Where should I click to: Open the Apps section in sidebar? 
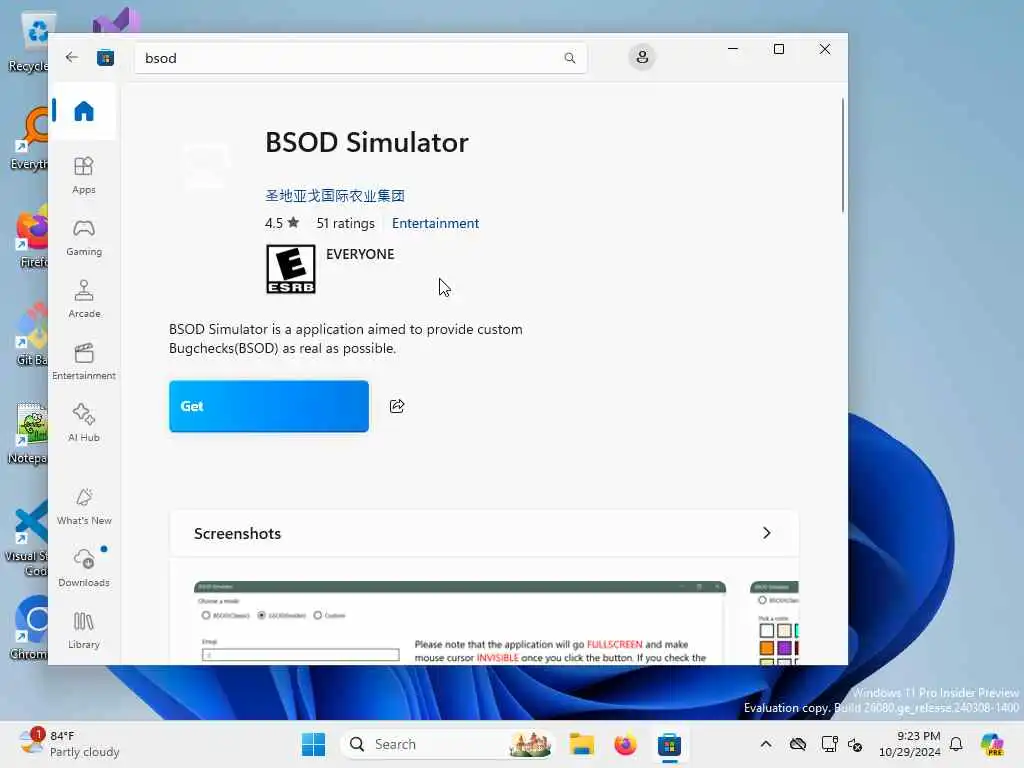(x=84, y=175)
